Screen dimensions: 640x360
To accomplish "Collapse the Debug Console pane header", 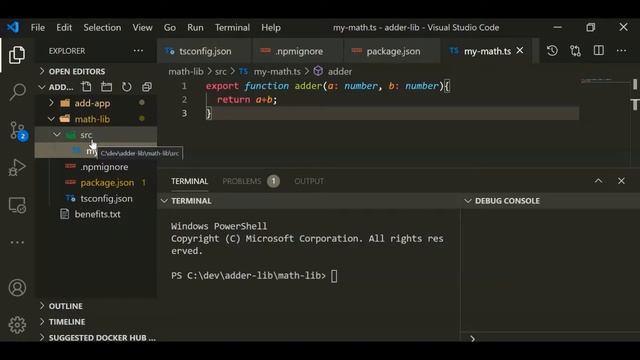I will [x=551, y=201].
